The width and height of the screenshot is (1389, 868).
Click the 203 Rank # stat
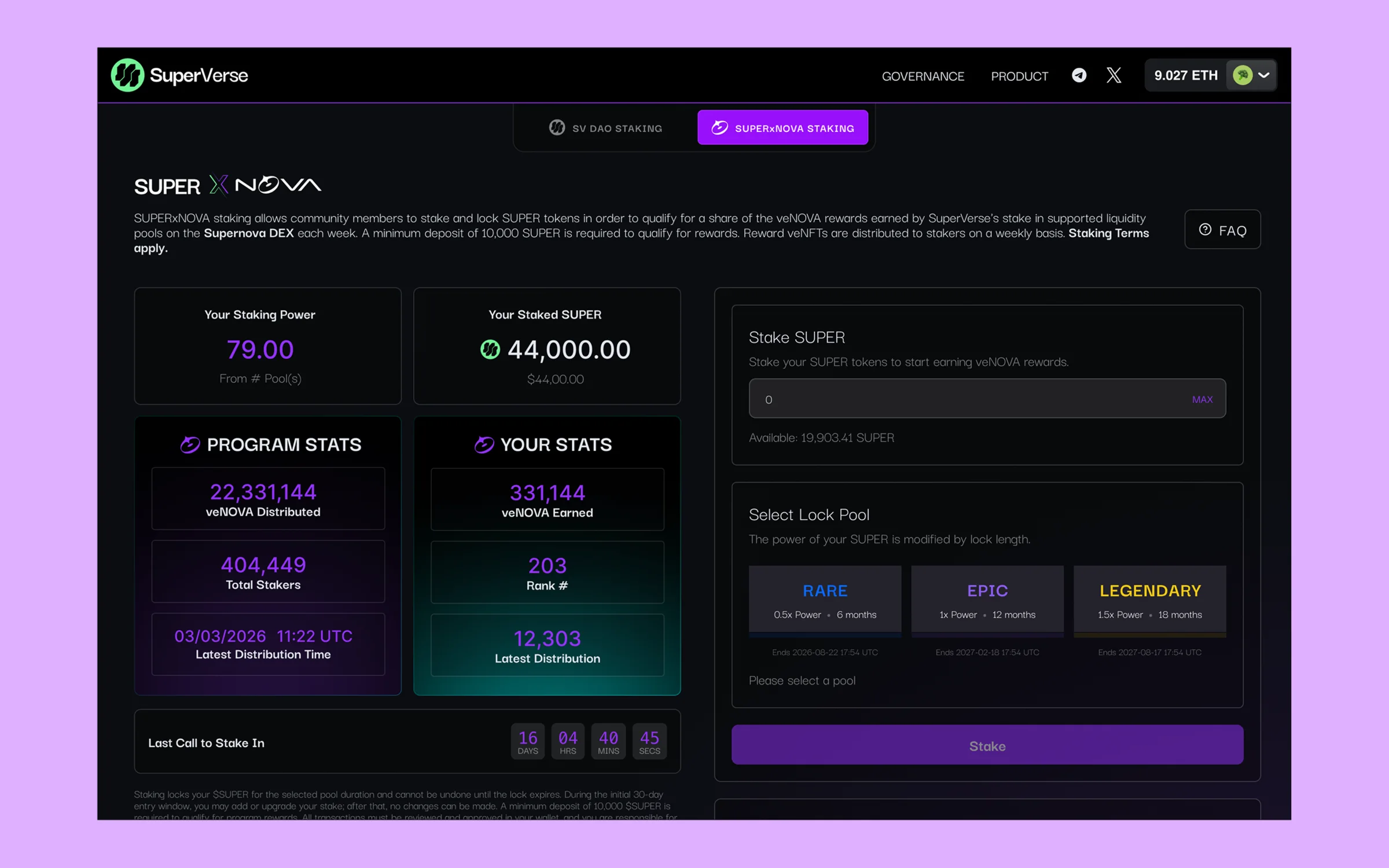click(x=547, y=573)
